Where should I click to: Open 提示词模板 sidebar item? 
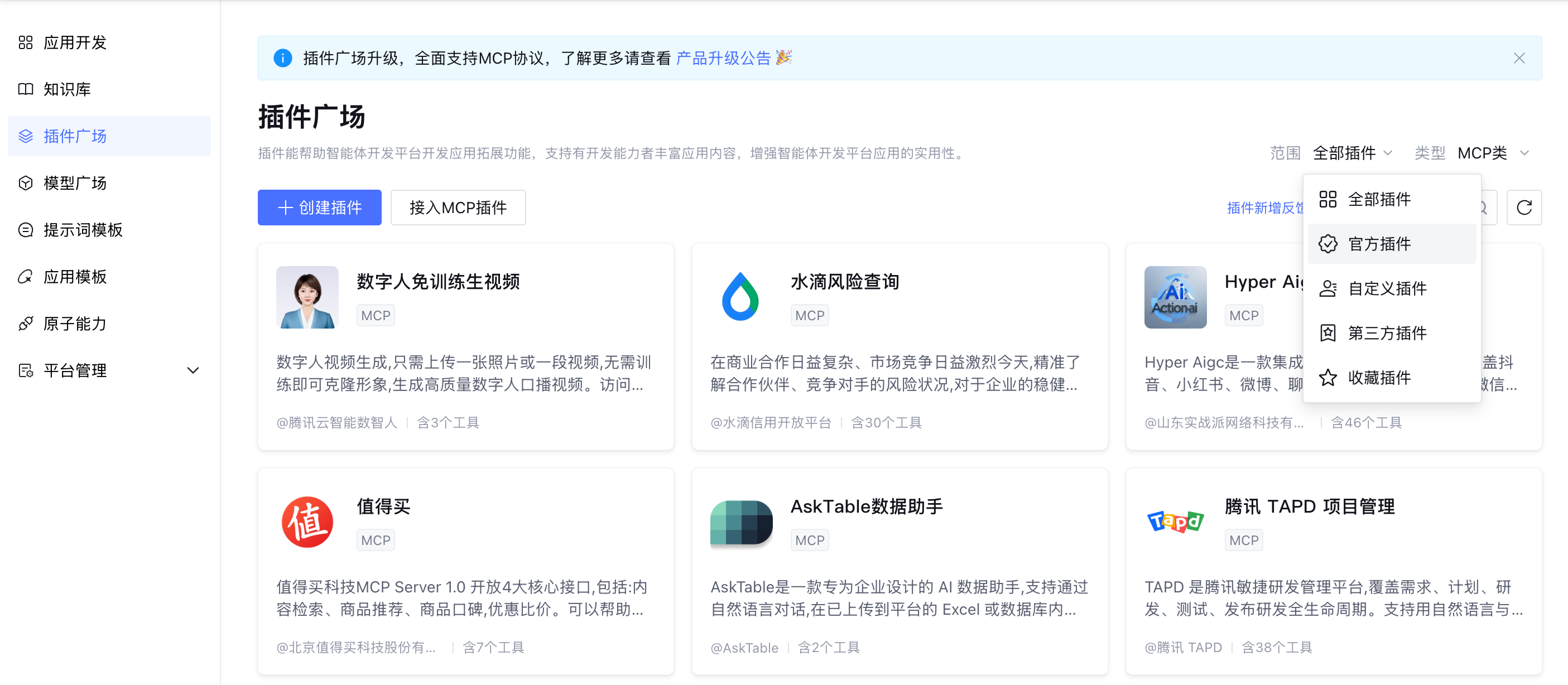(x=83, y=230)
